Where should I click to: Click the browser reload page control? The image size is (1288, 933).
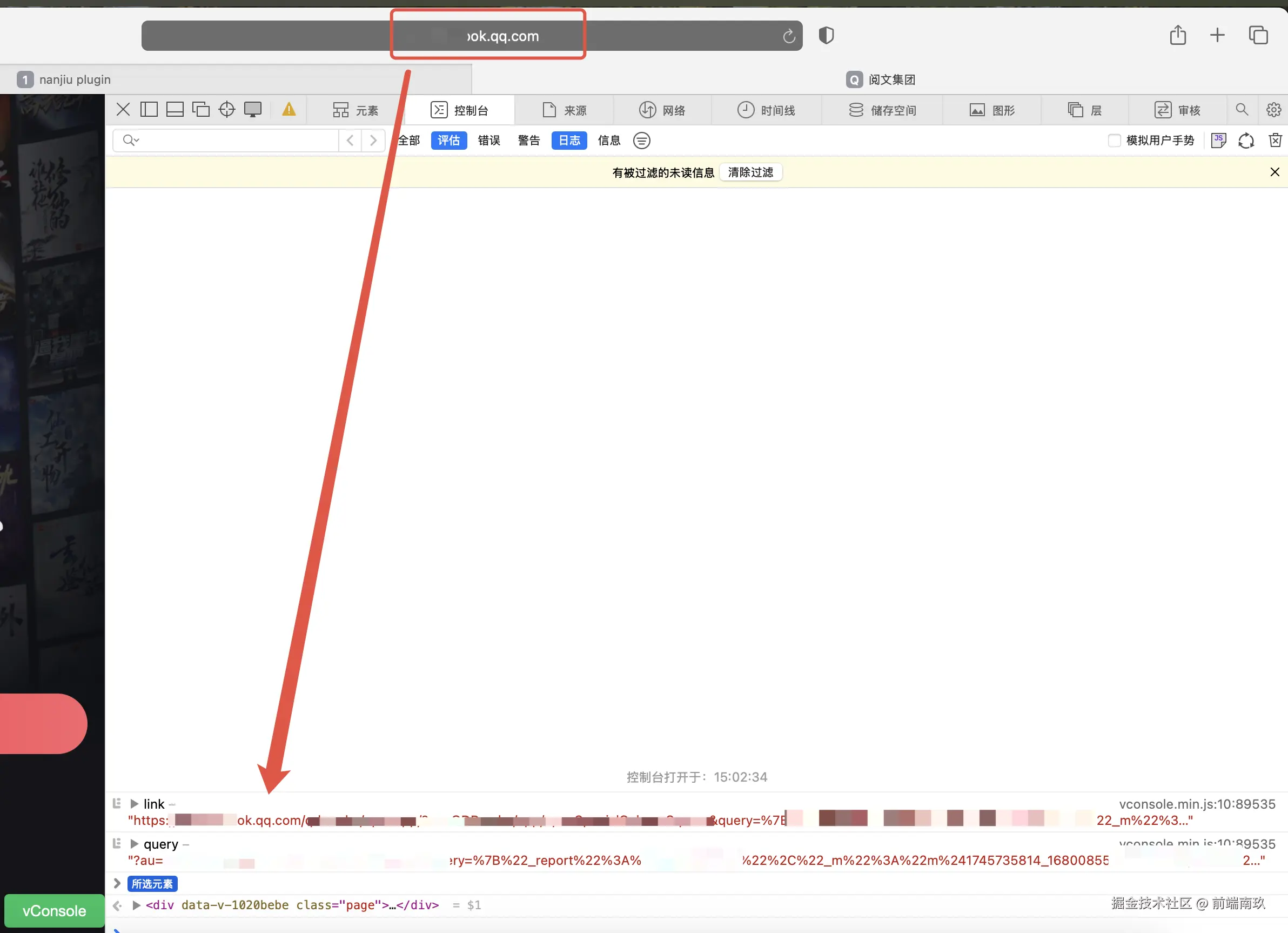click(789, 35)
